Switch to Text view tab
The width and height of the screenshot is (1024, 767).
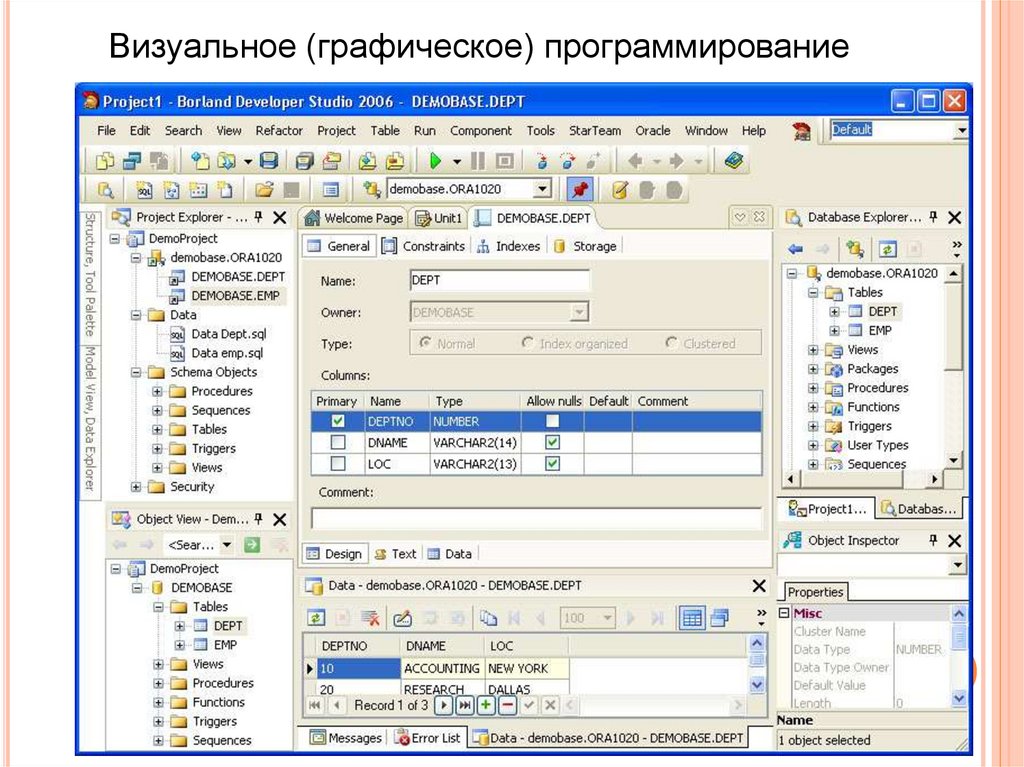395,554
